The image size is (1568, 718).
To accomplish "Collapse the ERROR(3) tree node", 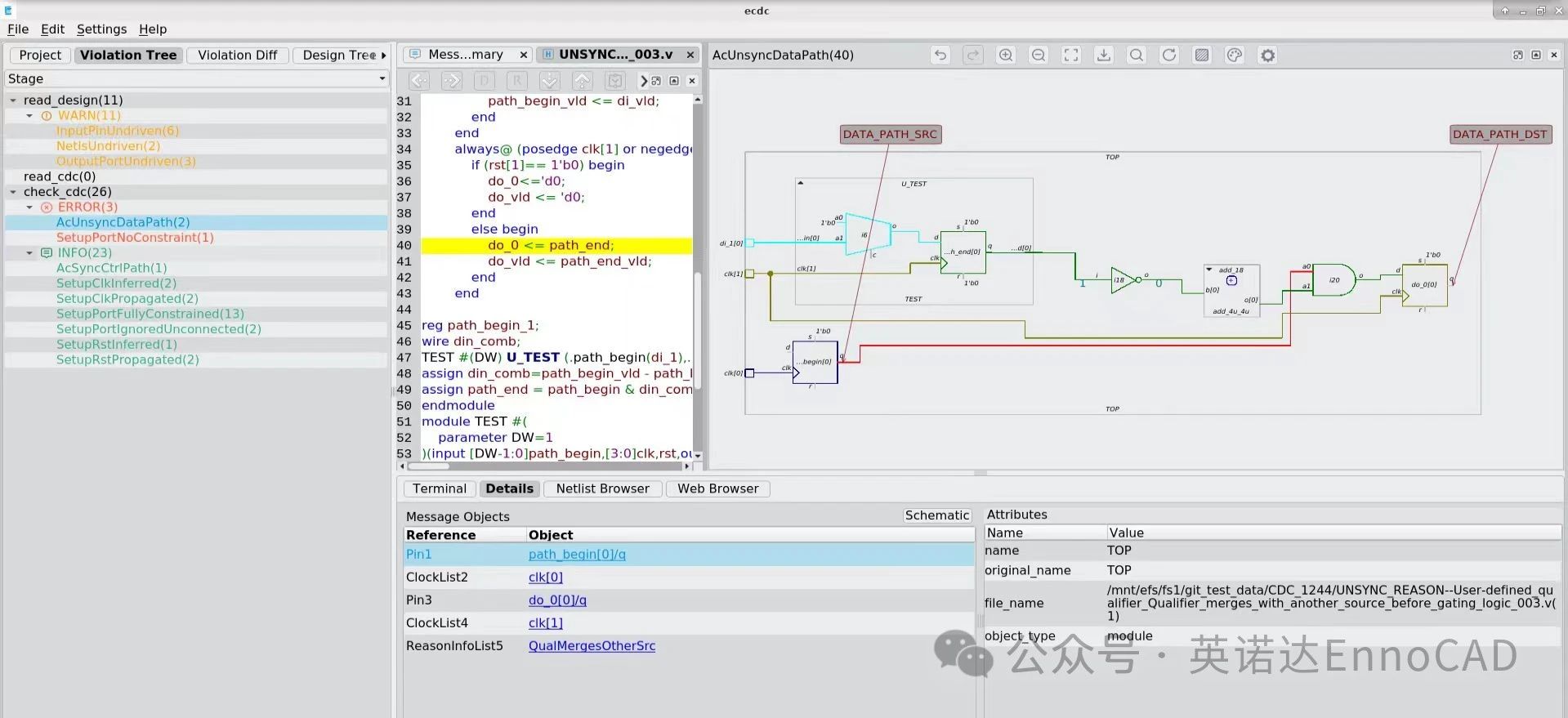I will (30, 207).
